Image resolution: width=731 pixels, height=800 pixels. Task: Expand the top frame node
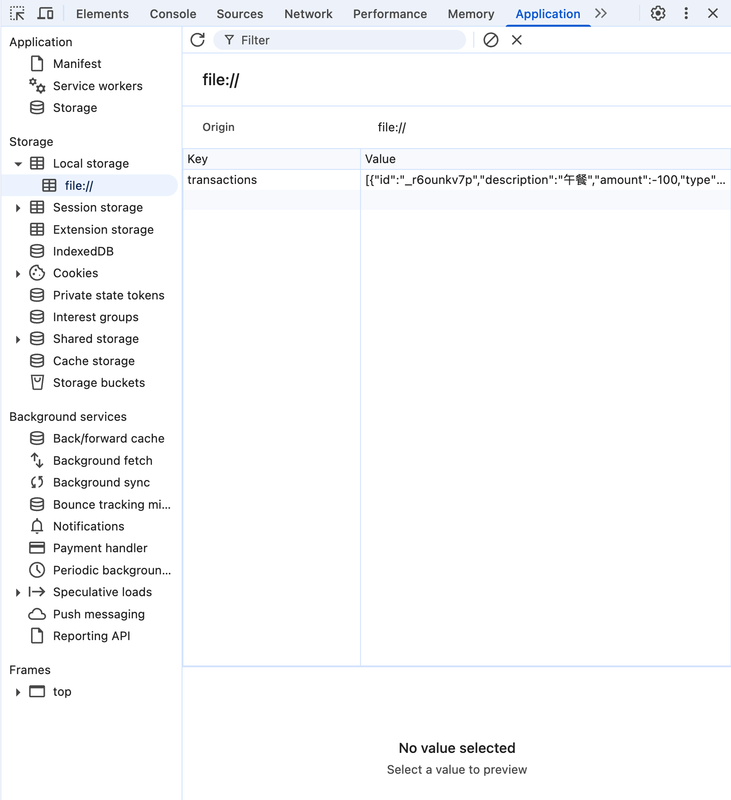click(18, 692)
